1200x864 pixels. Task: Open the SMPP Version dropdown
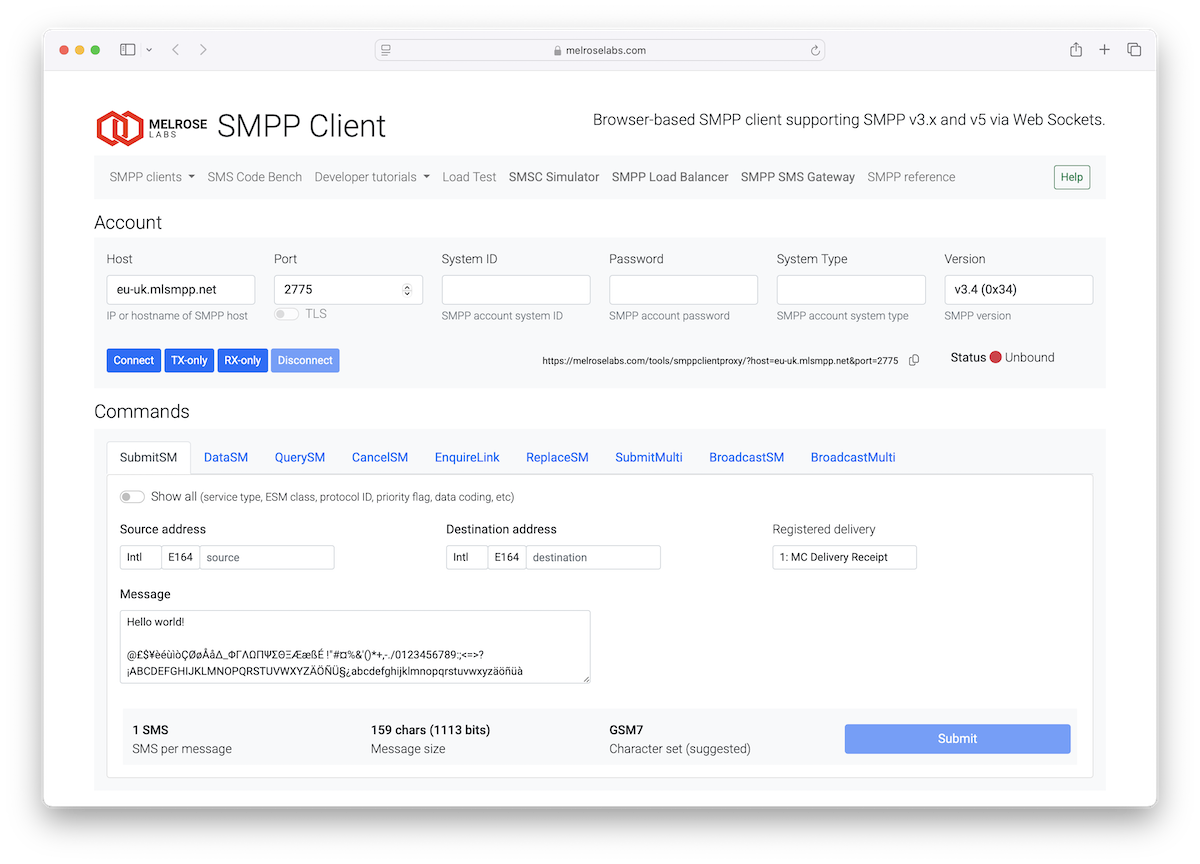point(1018,289)
